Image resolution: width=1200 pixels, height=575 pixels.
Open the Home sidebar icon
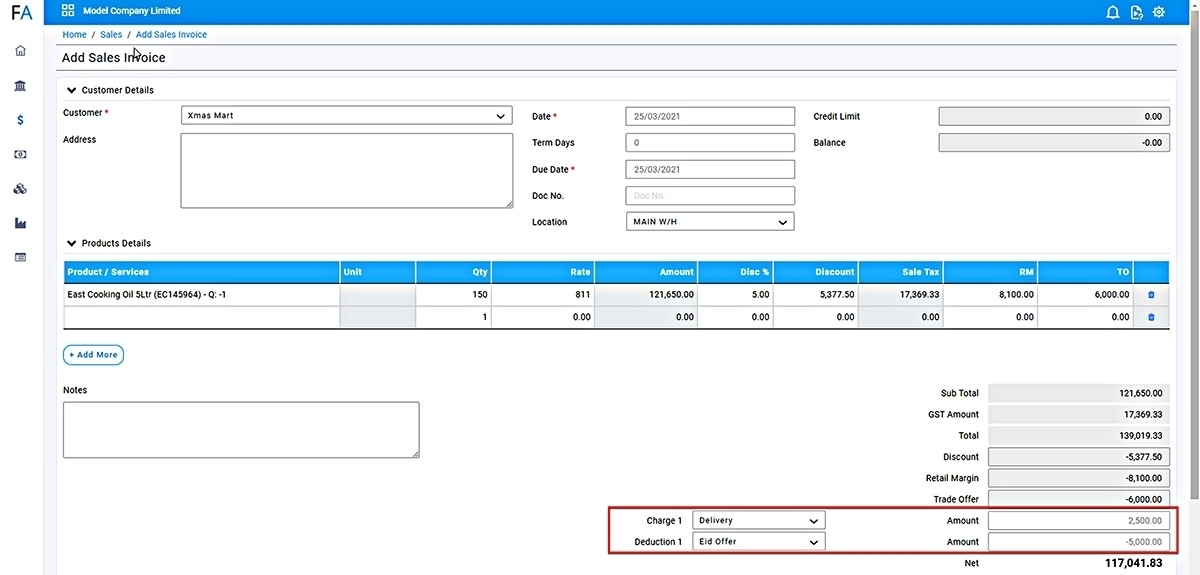click(21, 51)
